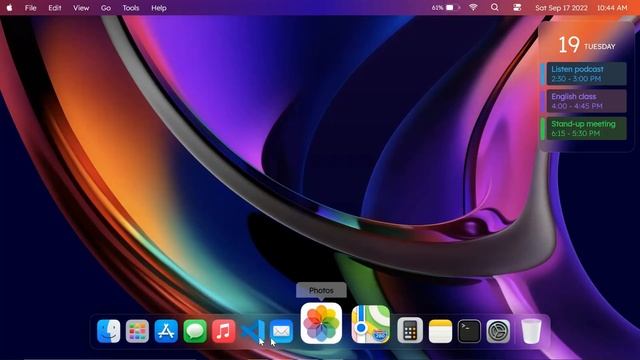Open Messages app in dock
Screen dimensions: 640x360
(195, 331)
